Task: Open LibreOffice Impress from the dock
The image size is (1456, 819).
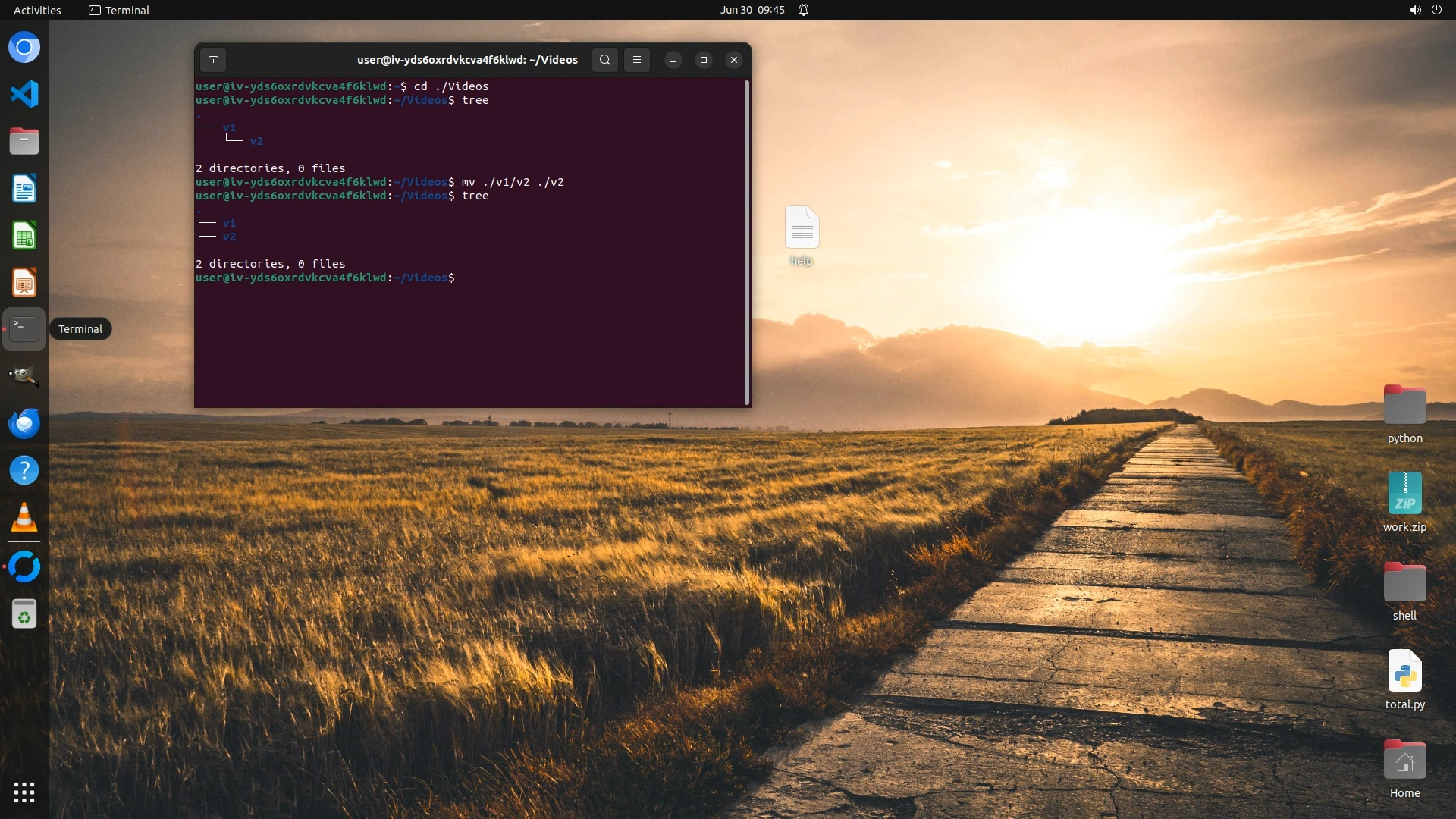Action: click(x=24, y=283)
